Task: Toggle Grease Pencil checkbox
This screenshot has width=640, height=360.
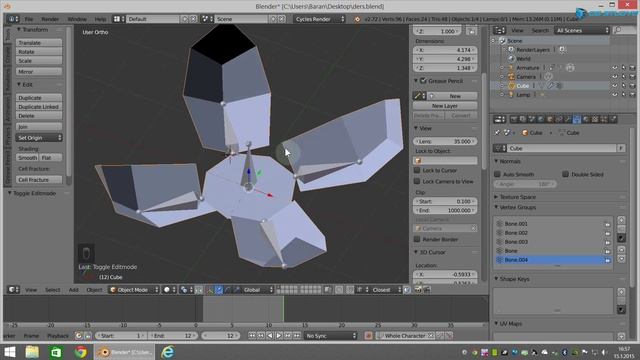Action: click(423, 81)
